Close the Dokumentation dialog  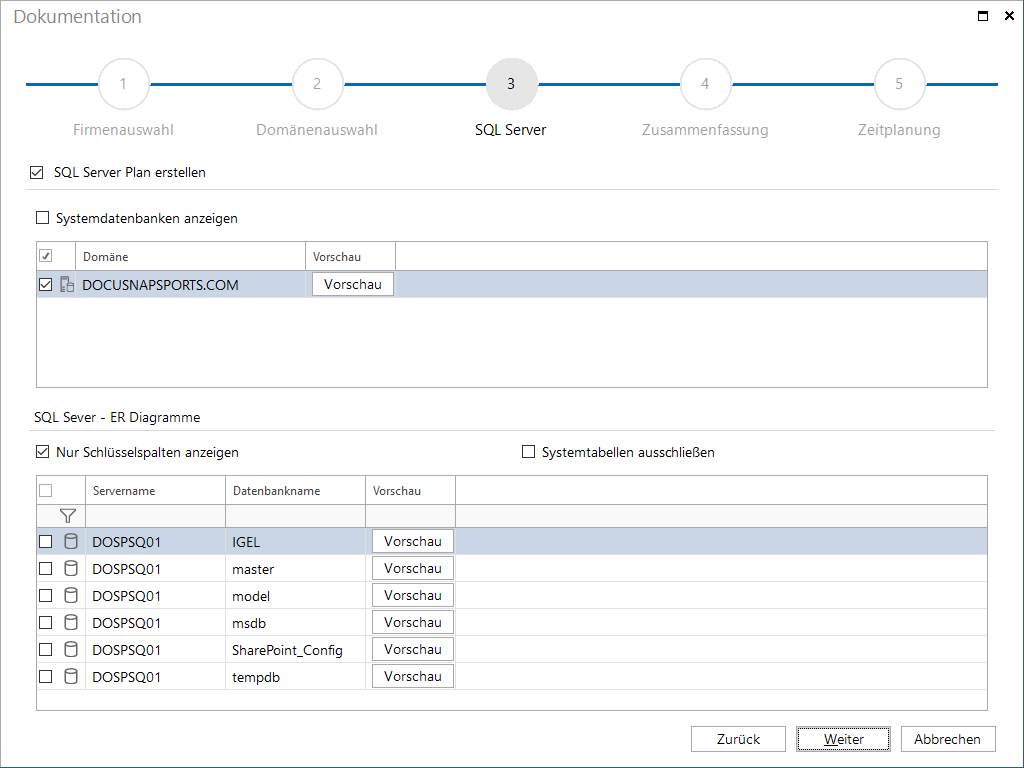(x=1009, y=16)
